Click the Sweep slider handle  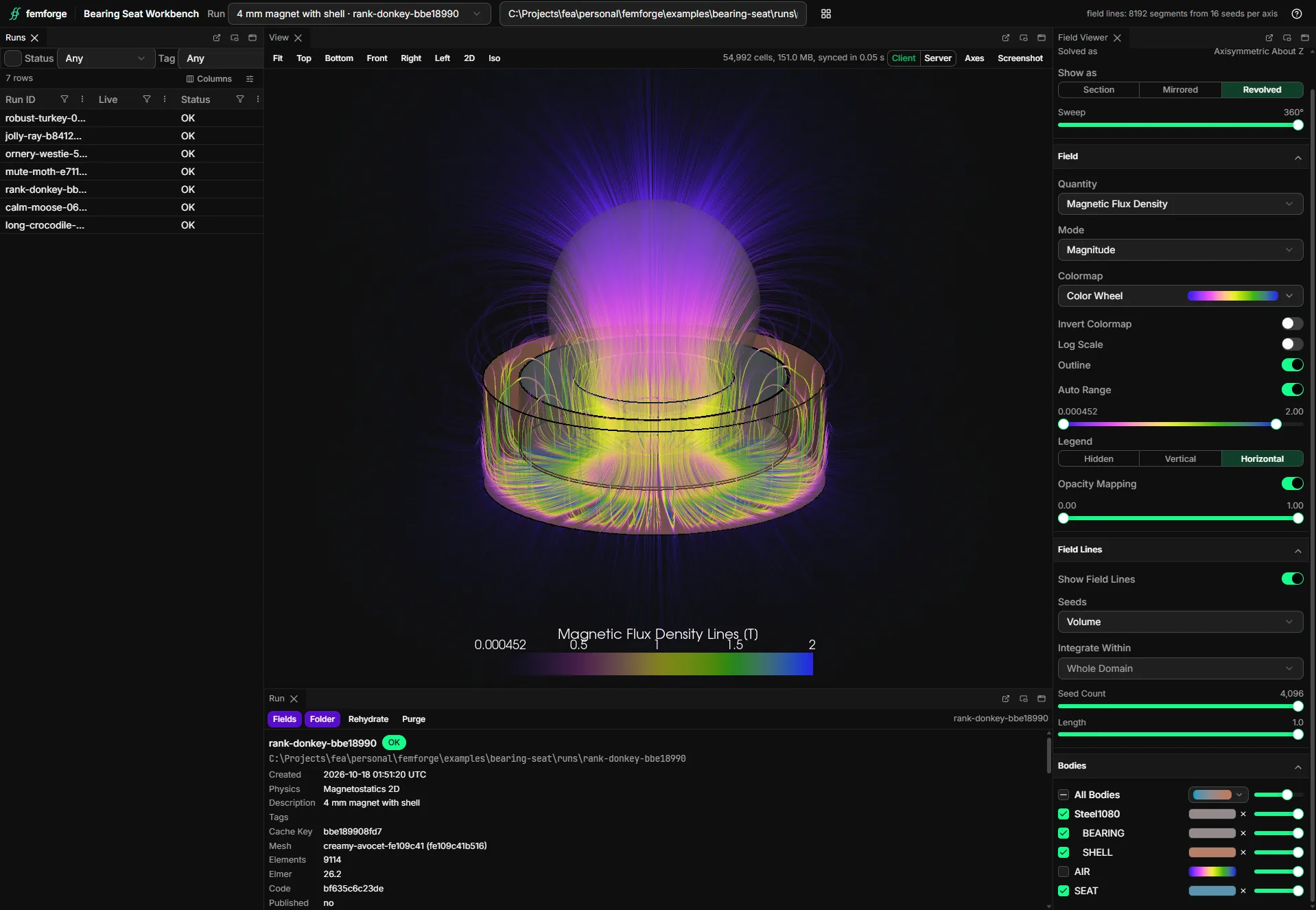click(1298, 125)
